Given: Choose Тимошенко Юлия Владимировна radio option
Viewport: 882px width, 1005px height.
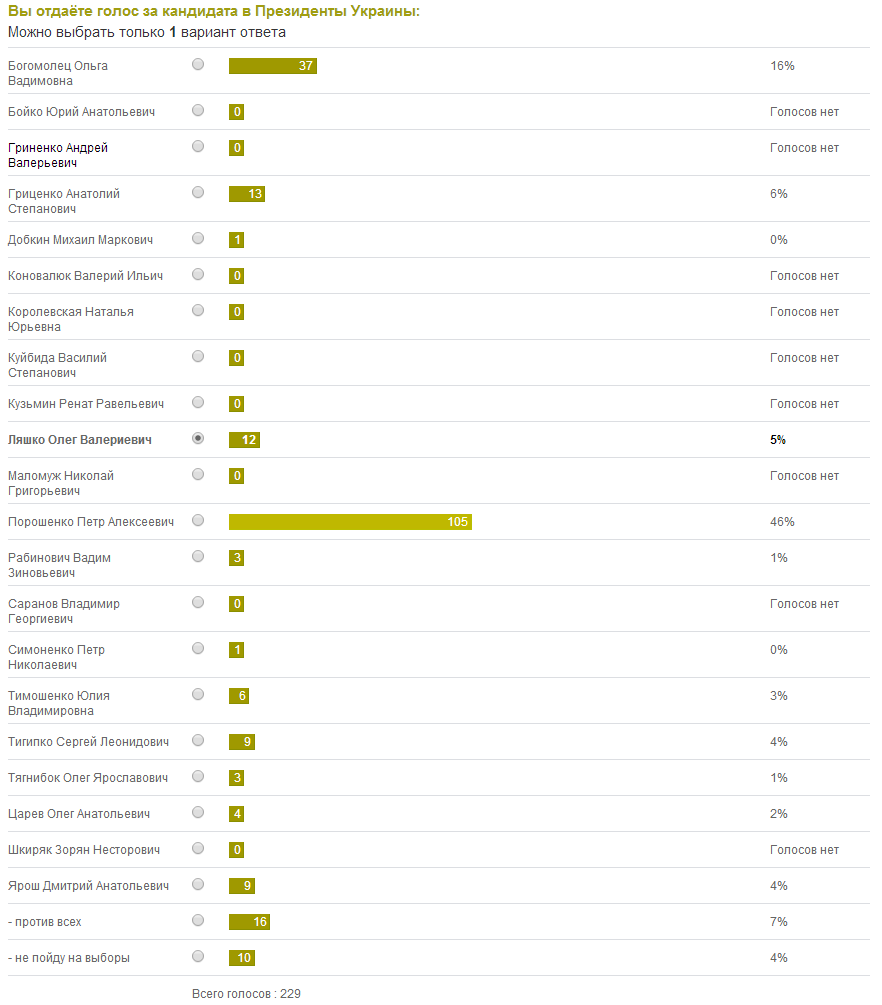Looking at the screenshot, I should tap(198, 694).
